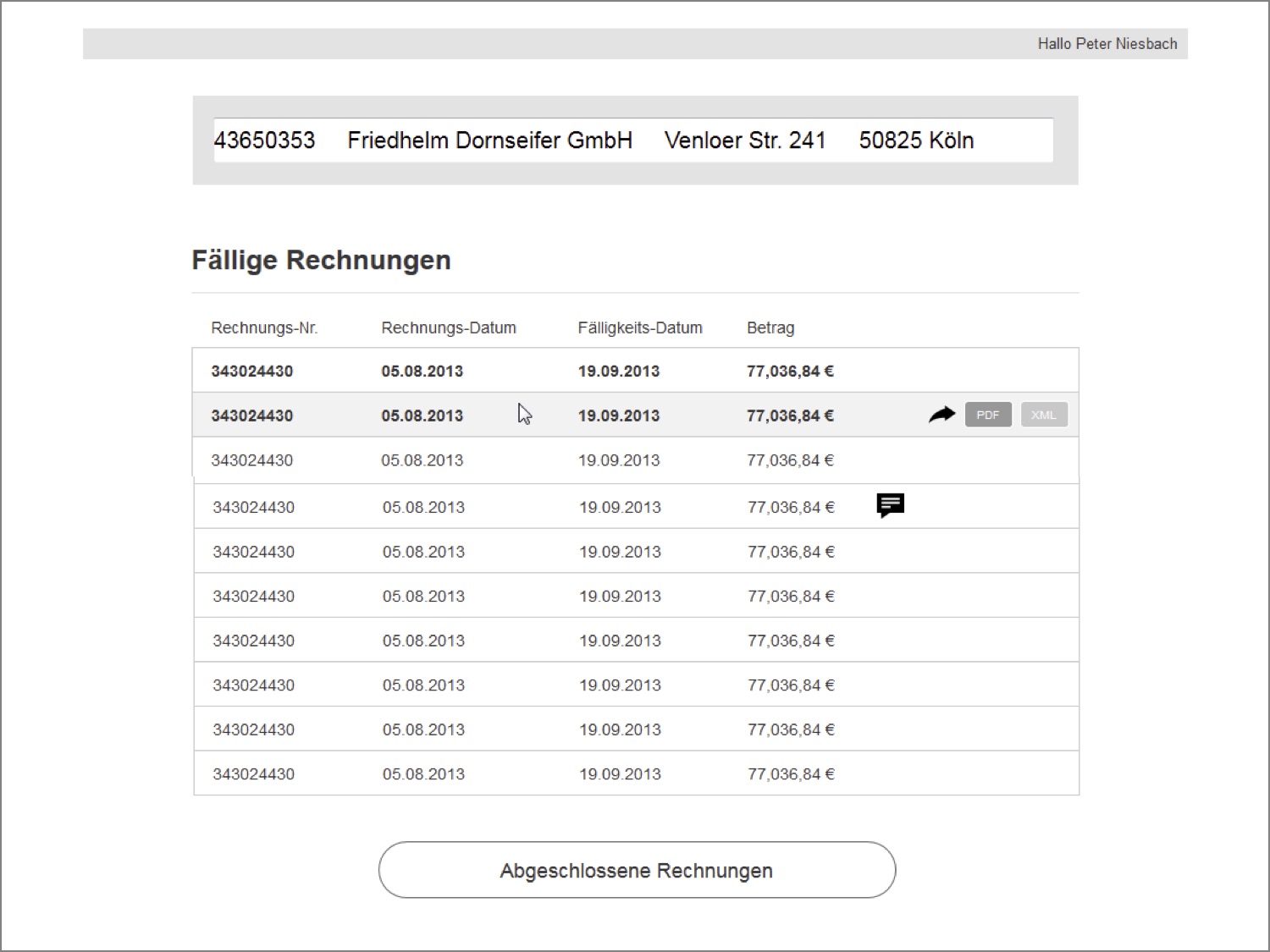Click the amount in the row with comment icon
1270x952 pixels.
[791, 507]
